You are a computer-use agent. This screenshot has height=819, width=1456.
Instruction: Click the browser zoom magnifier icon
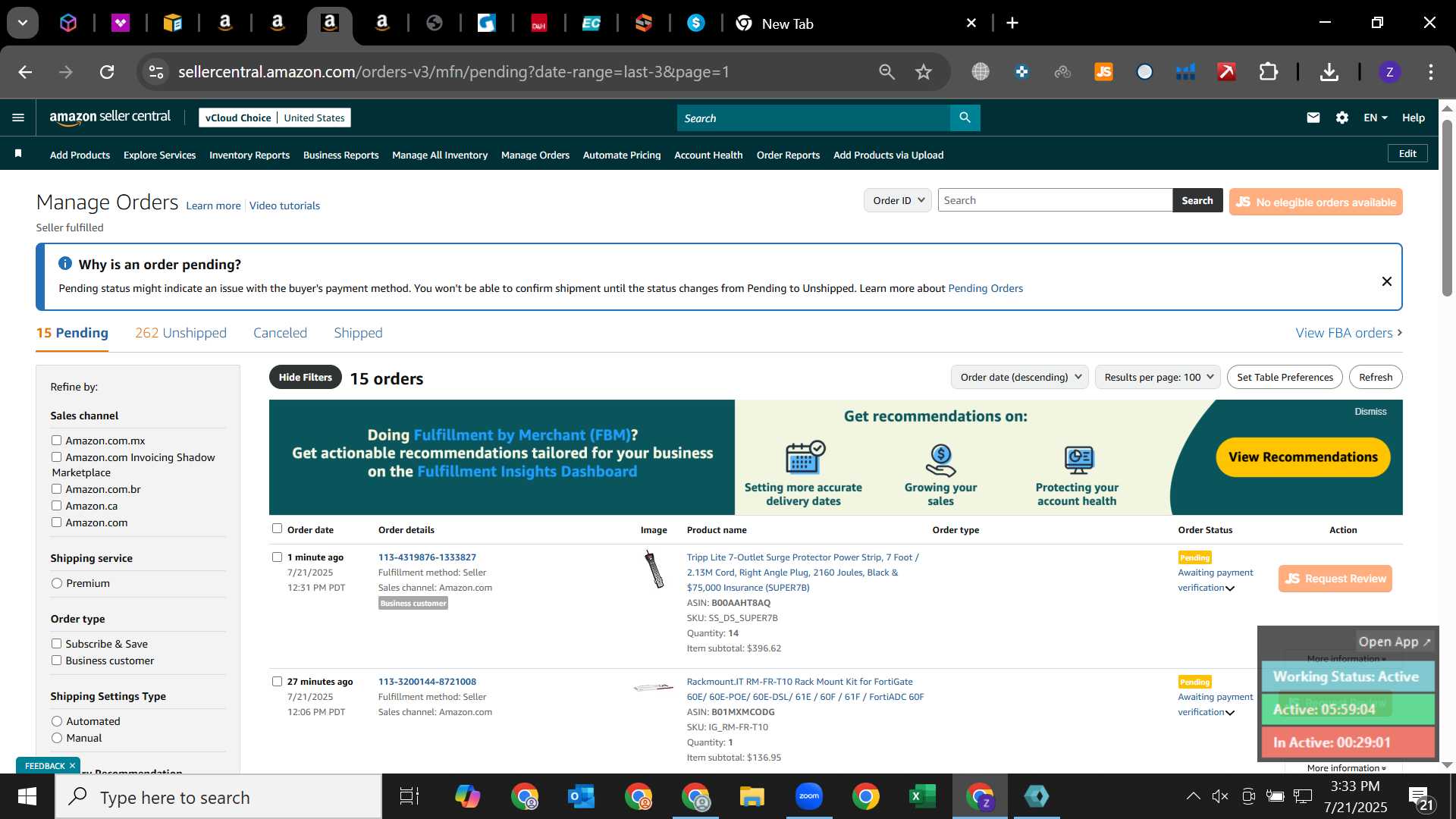pyautogui.click(x=886, y=72)
